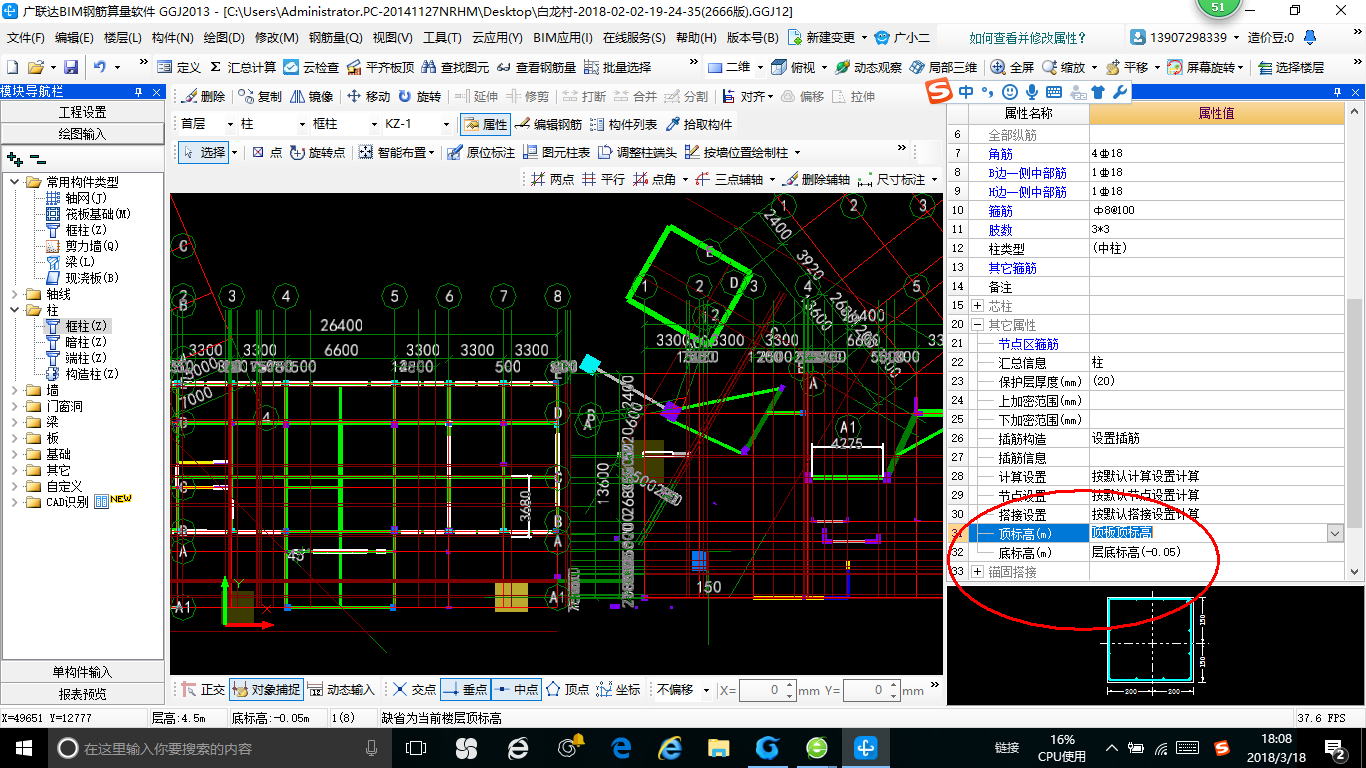1366x768 pixels.
Task: Toggle 交点 intersection snap
Action: [x=414, y=690]
